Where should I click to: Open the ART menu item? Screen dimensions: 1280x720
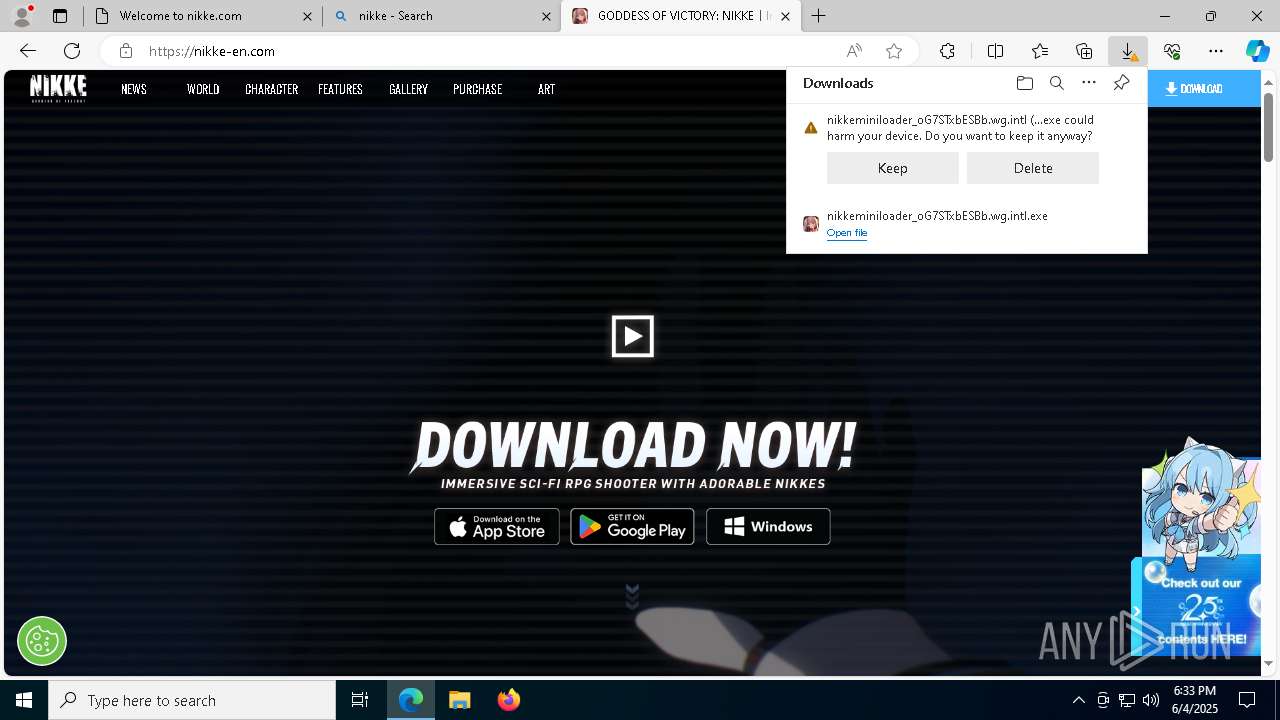coord(546,89)
